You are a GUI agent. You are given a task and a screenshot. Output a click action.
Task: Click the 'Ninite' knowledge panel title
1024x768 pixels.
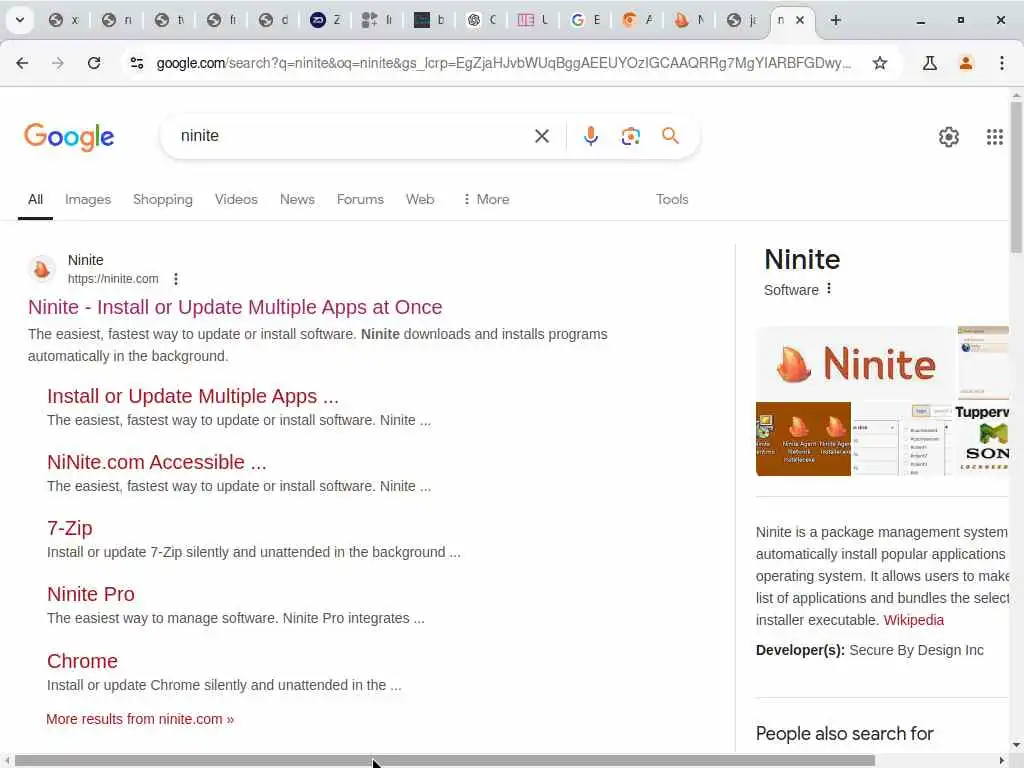tap(802, 260)
